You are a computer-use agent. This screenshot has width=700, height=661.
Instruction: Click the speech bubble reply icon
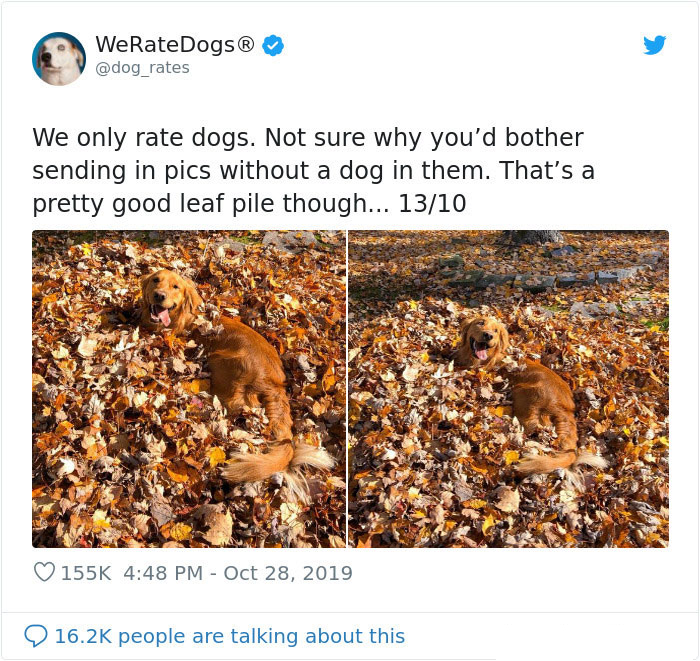tap(35, 636)
